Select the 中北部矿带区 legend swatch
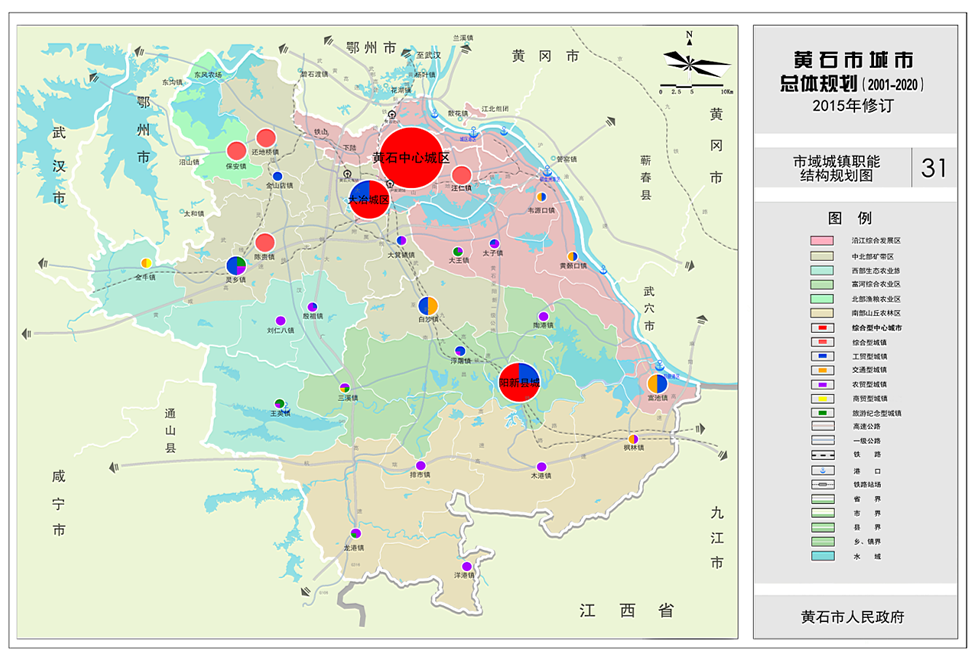Image resolution: width=979 pixels, height=657 pixels. (x=822, y=256)
